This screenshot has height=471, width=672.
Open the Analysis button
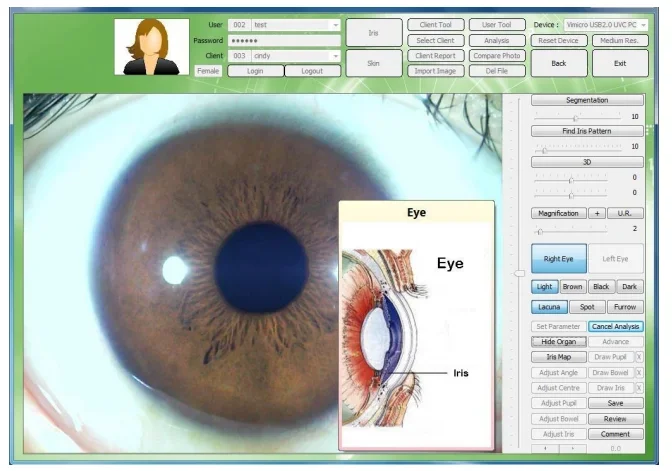(497, 40)
